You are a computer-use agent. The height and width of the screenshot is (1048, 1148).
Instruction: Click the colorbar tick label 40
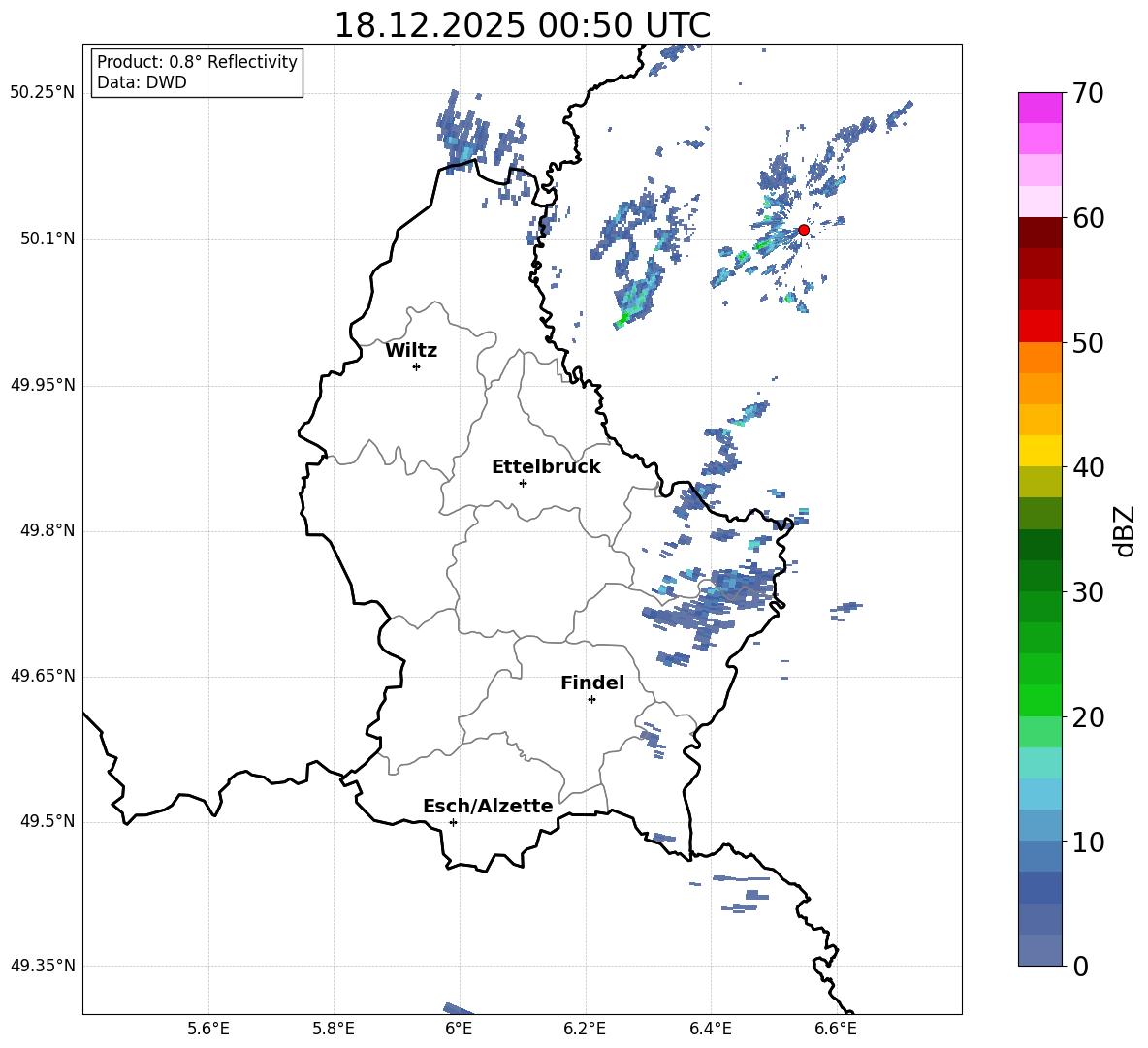pyautogui.click(x=1088, y=467)
